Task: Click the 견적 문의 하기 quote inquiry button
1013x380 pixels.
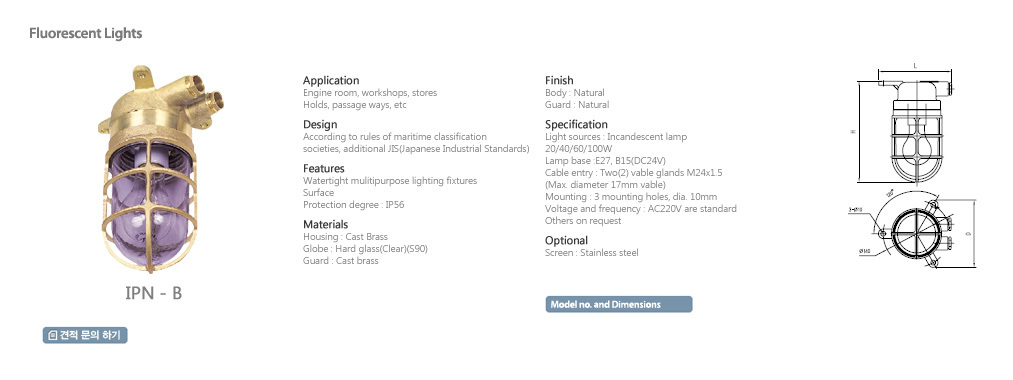Action: click(85, 335)
